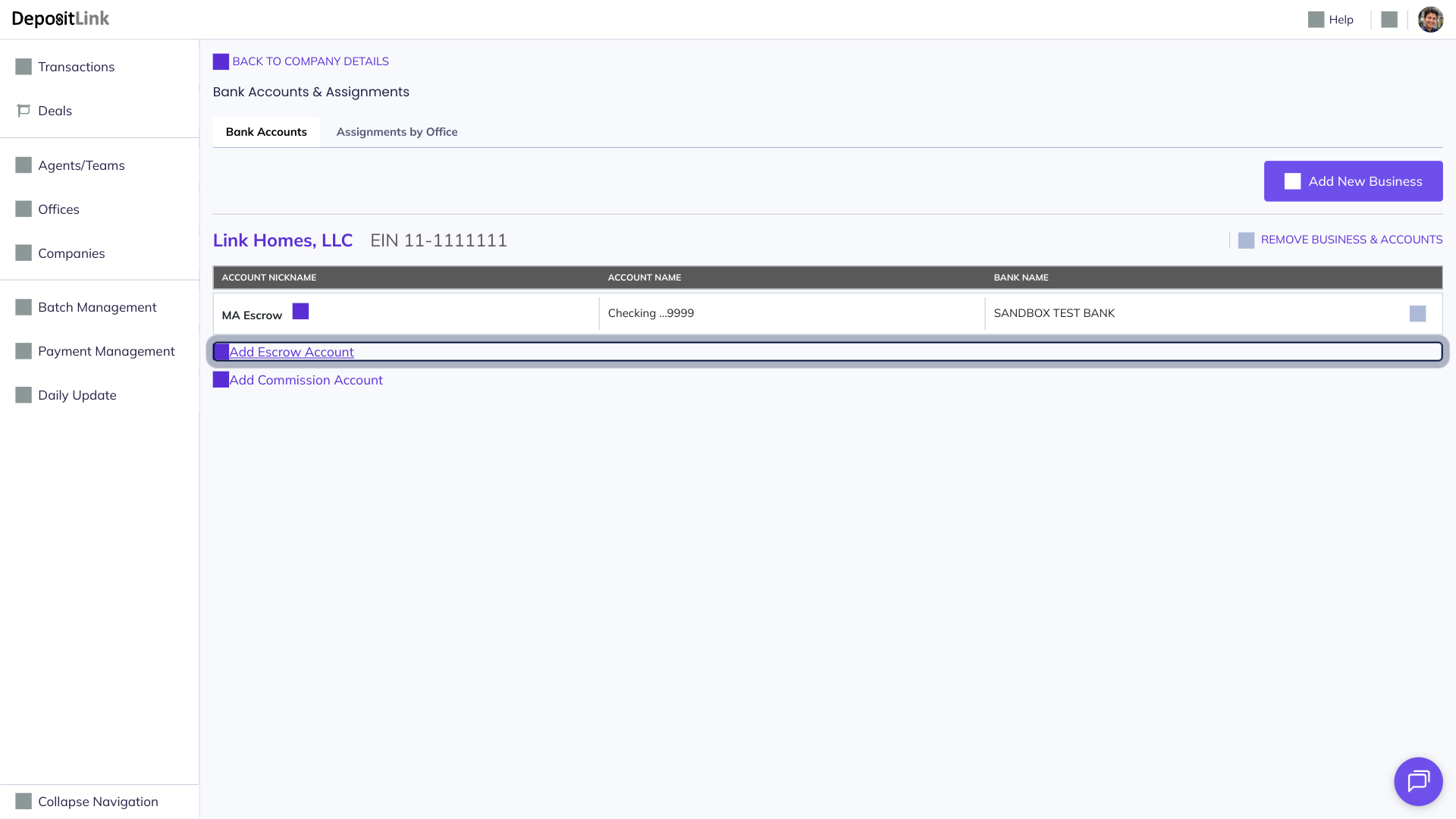Screen dimensions: 1456x819
Task: Click Add New Business button
Action: pos(1353,181)
